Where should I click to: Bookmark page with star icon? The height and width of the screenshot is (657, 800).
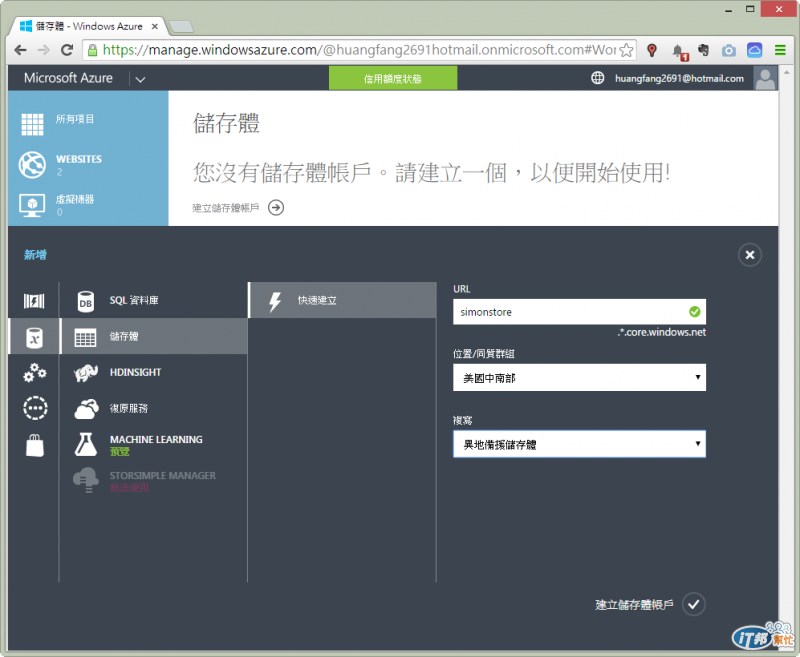click(x=626, y=50)
